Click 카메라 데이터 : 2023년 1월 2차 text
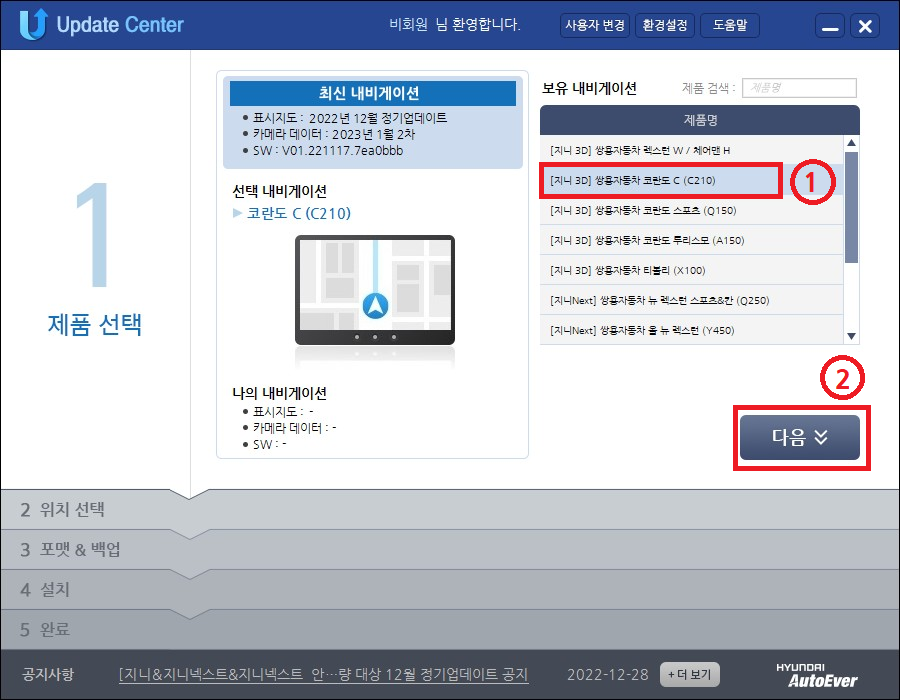Viewport: 900px width, 700px height. pyautogui.click(x=333, y=134)
